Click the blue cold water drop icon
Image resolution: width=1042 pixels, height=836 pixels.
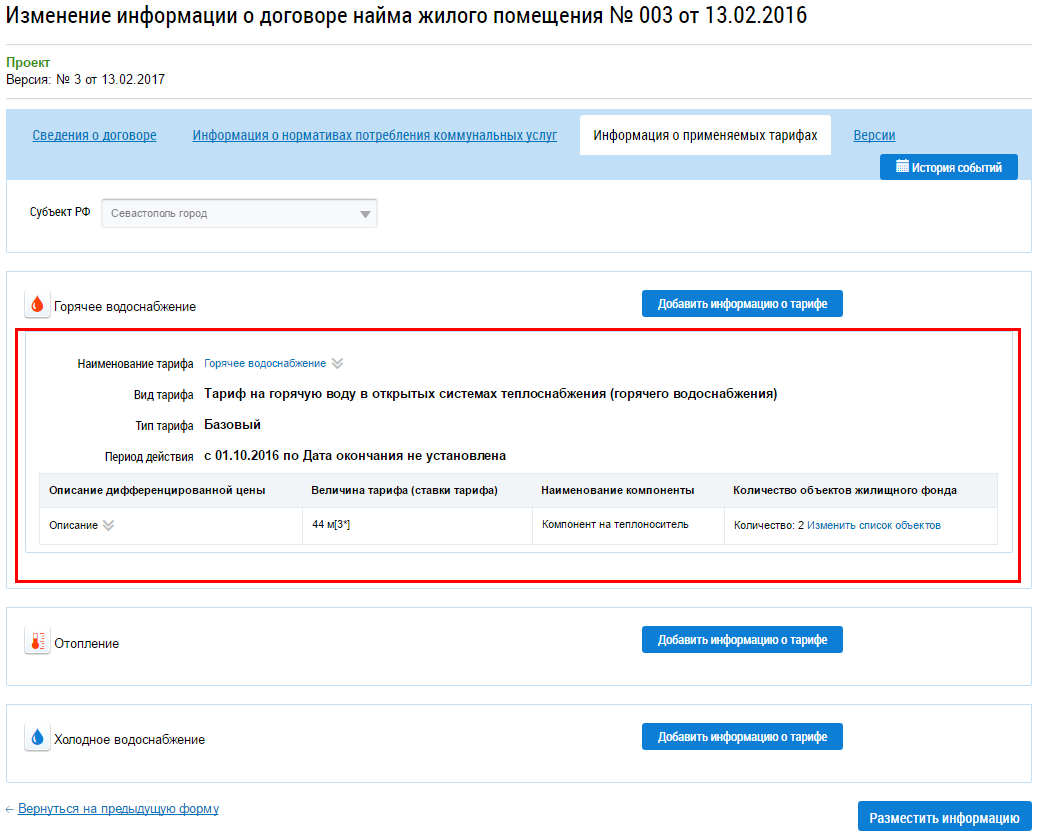pyautogui.click(x=37, y=739)
